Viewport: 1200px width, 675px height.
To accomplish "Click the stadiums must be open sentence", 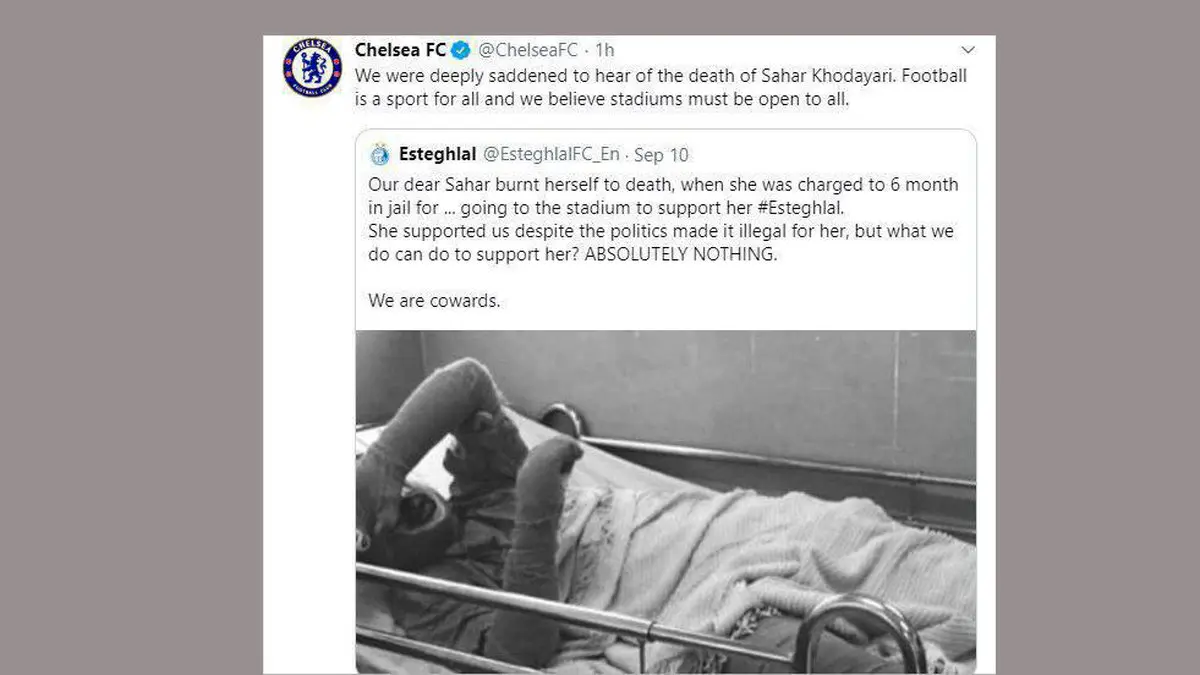I will point(704,100).
